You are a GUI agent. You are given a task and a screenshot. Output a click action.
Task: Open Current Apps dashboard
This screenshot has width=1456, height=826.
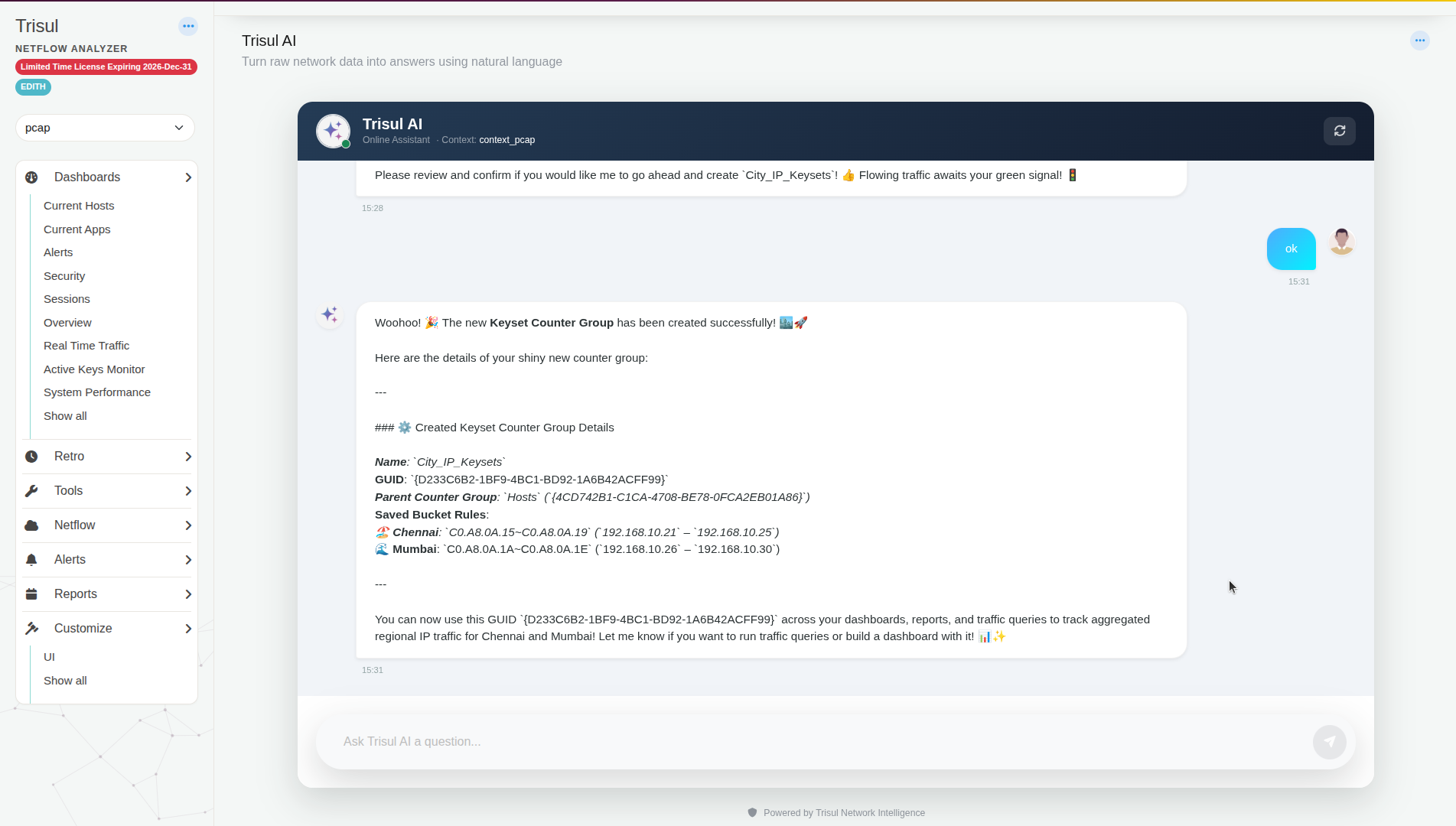77,229
